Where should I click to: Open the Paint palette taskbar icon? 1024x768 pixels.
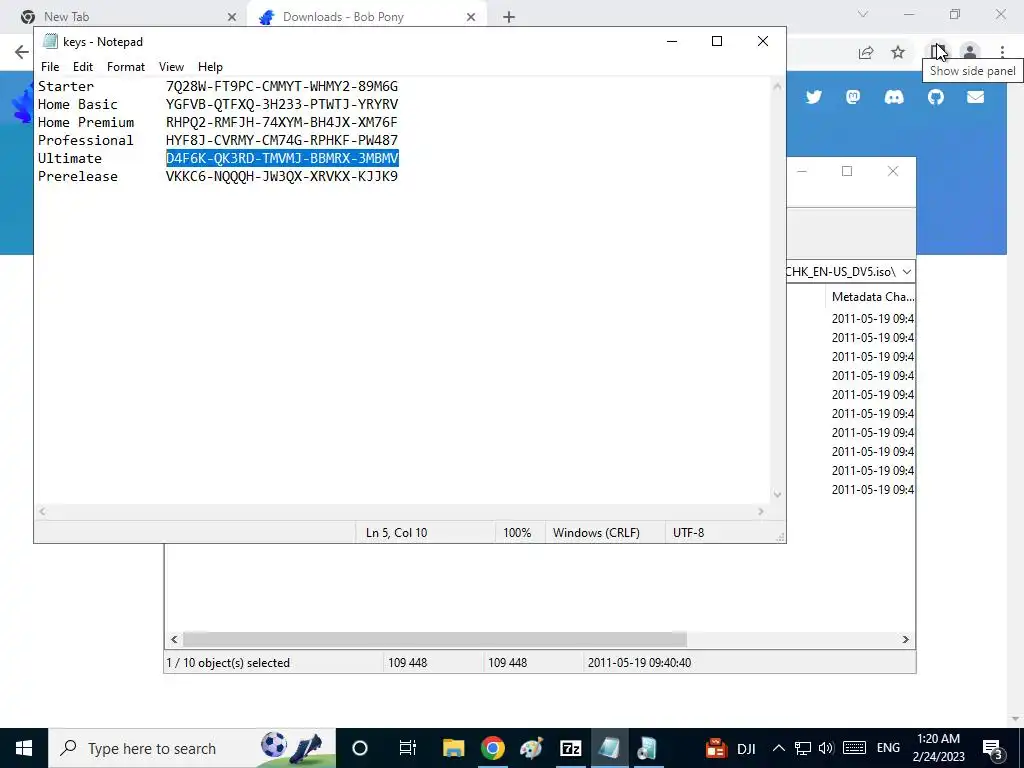[532, 748]
